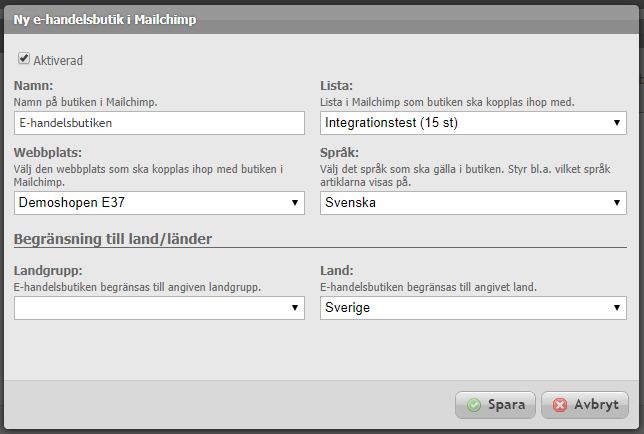Click the arrow of the Språk combo box
The image size is (644, 434).
click(616, 203)
